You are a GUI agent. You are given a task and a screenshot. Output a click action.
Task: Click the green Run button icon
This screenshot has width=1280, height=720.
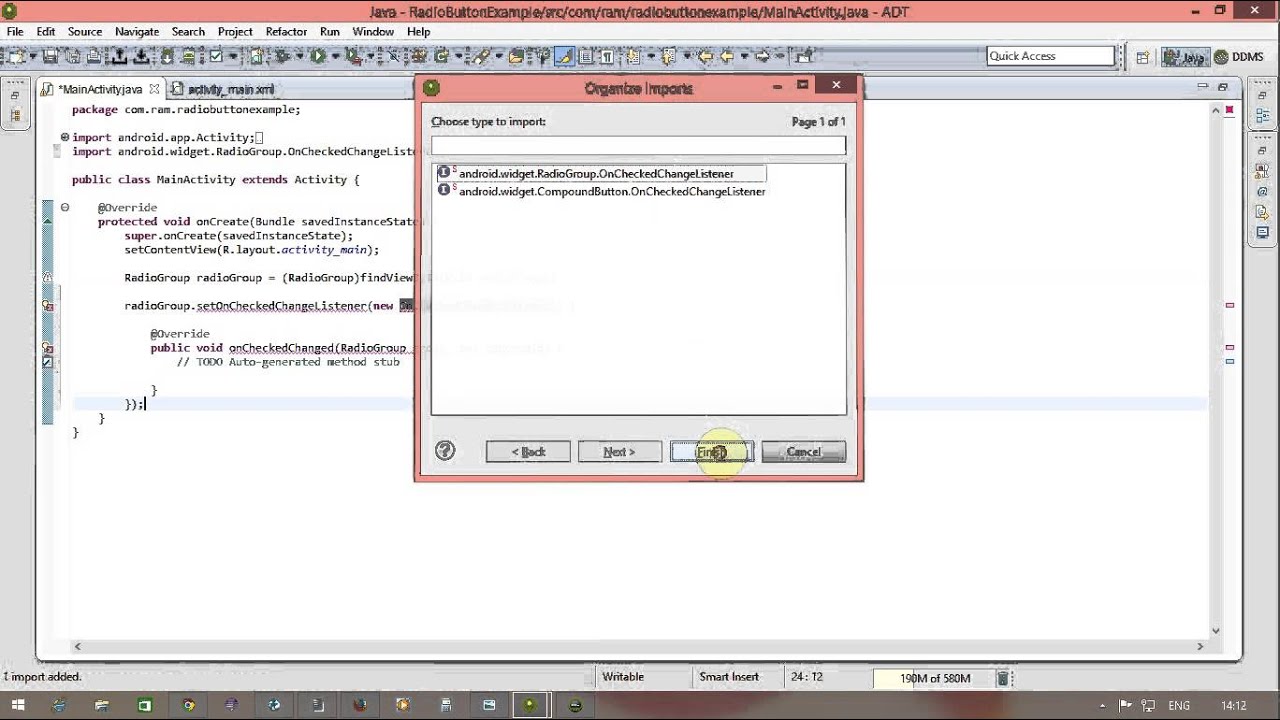coord(317,57)
